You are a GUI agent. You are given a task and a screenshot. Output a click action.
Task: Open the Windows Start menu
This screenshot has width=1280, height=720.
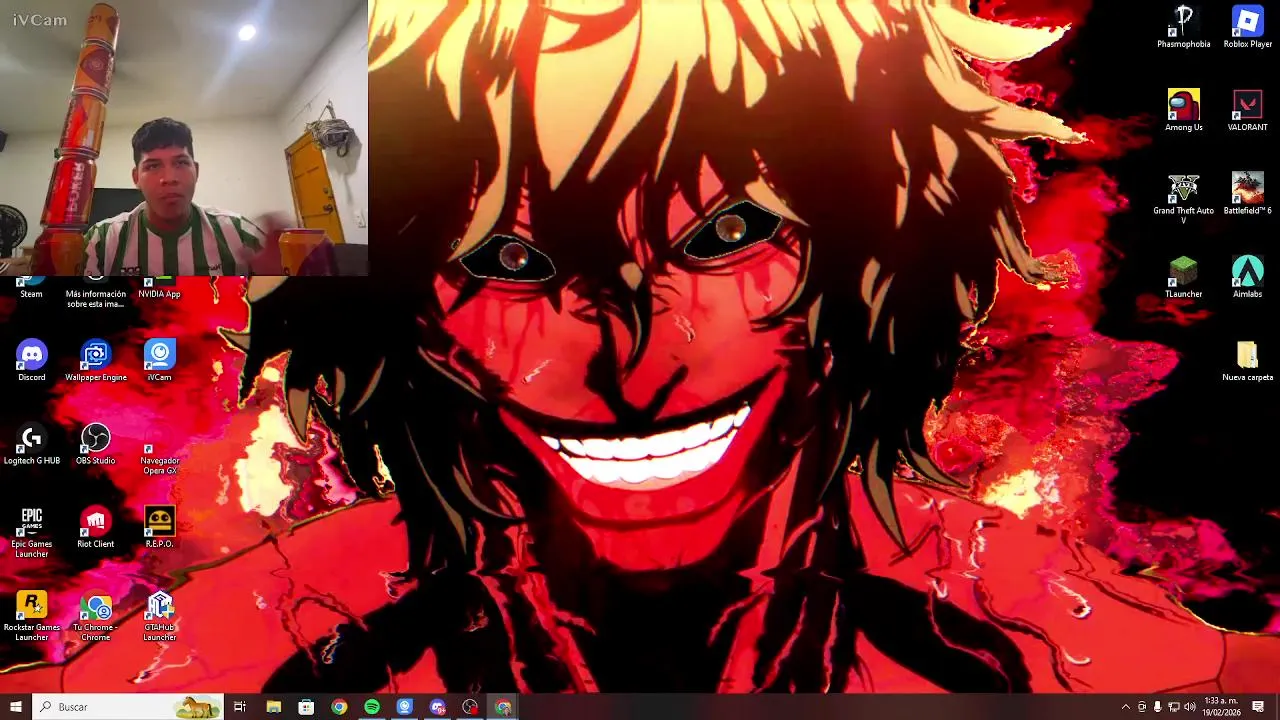point(15,707)
